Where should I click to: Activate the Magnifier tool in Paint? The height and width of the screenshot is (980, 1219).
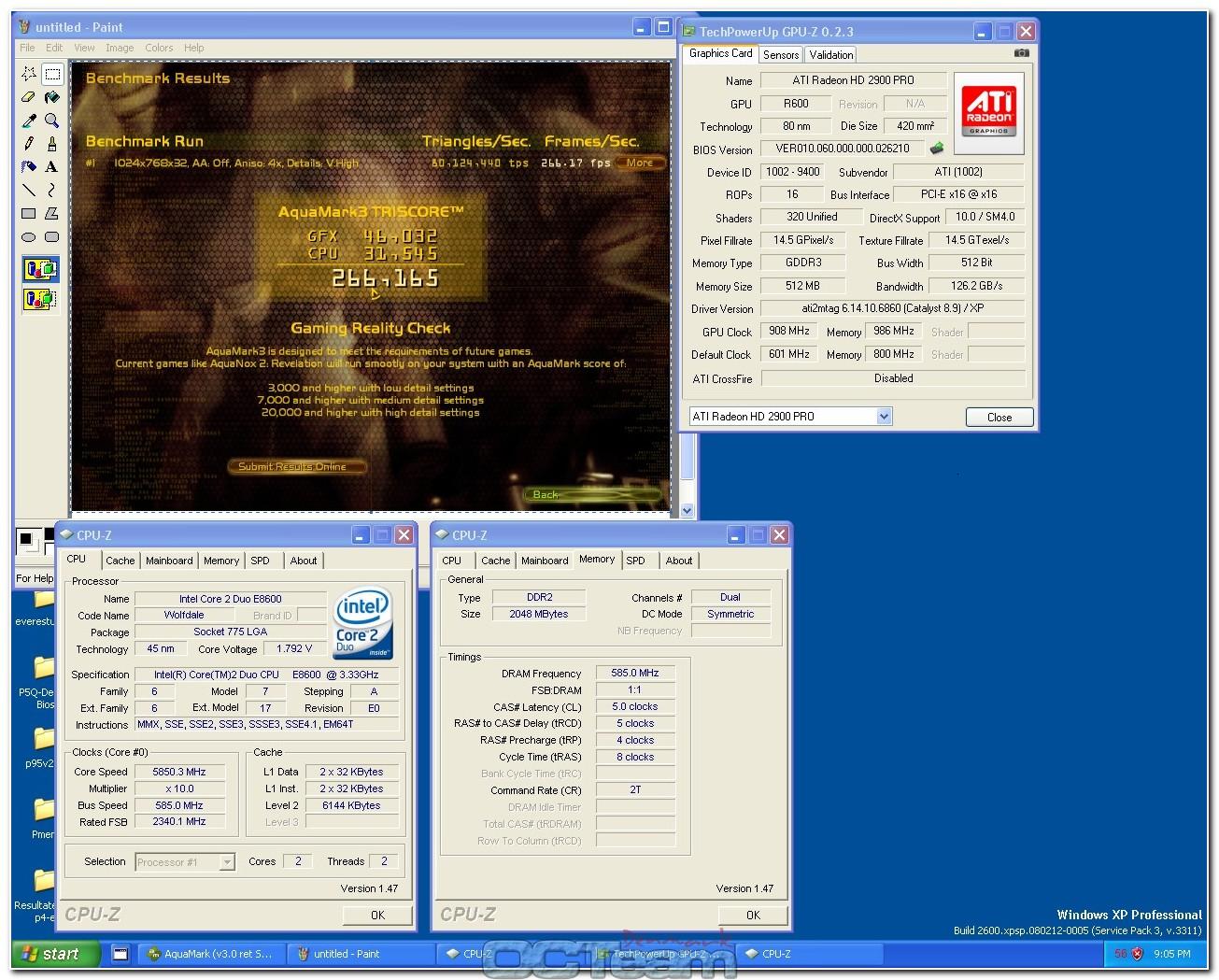pos(52,121)
